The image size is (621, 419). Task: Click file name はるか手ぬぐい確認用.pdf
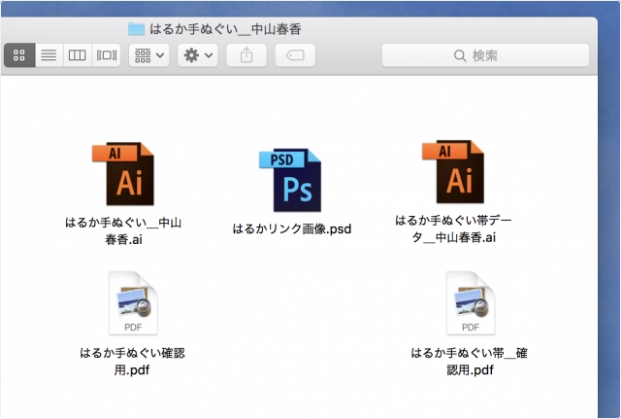pyautogui.click(x=132, y=361)
